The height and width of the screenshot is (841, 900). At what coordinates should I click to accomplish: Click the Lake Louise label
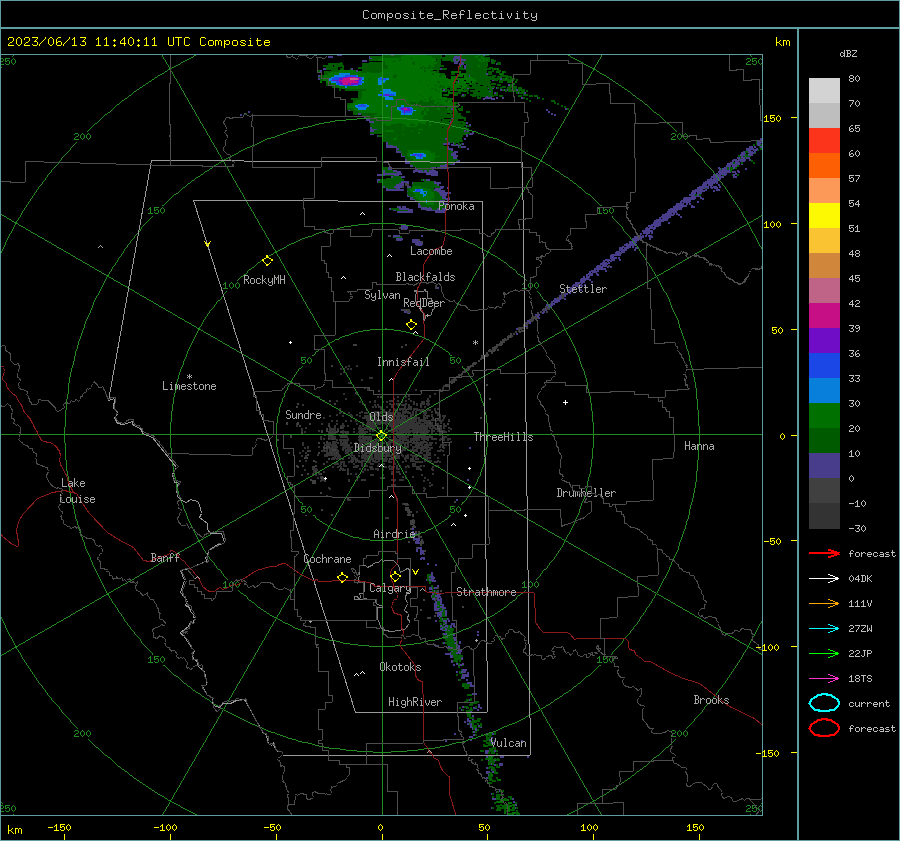77,491
